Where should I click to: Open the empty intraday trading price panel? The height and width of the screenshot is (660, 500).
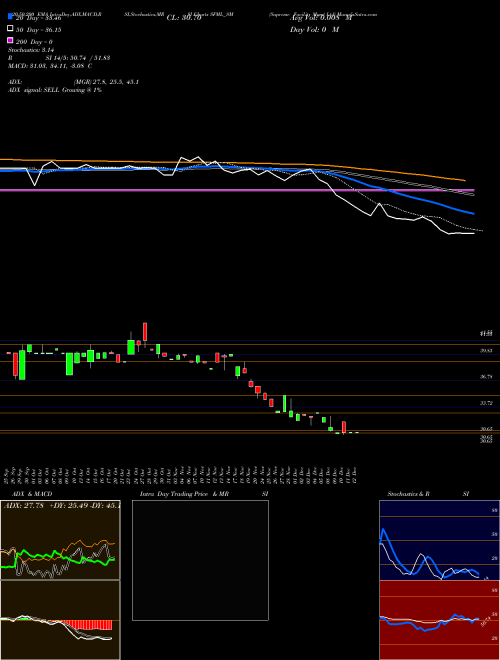pos(200,560)
